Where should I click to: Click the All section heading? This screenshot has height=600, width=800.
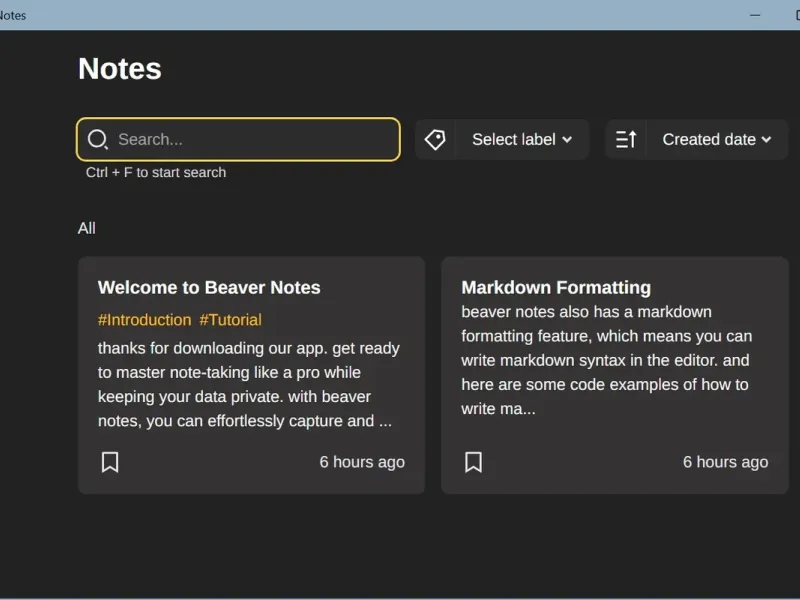(87, 229)
